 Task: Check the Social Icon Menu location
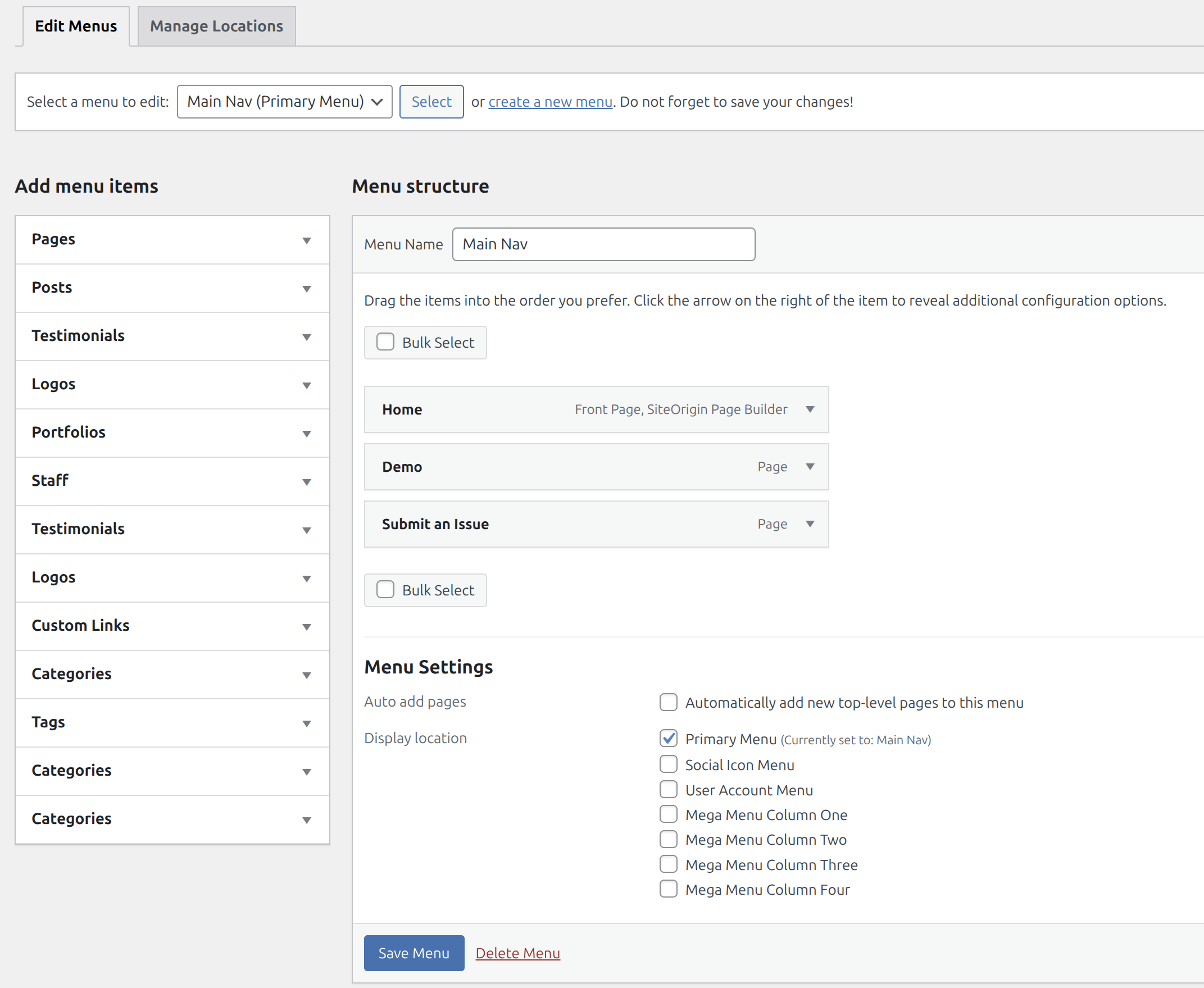click(x=669, y=764)
